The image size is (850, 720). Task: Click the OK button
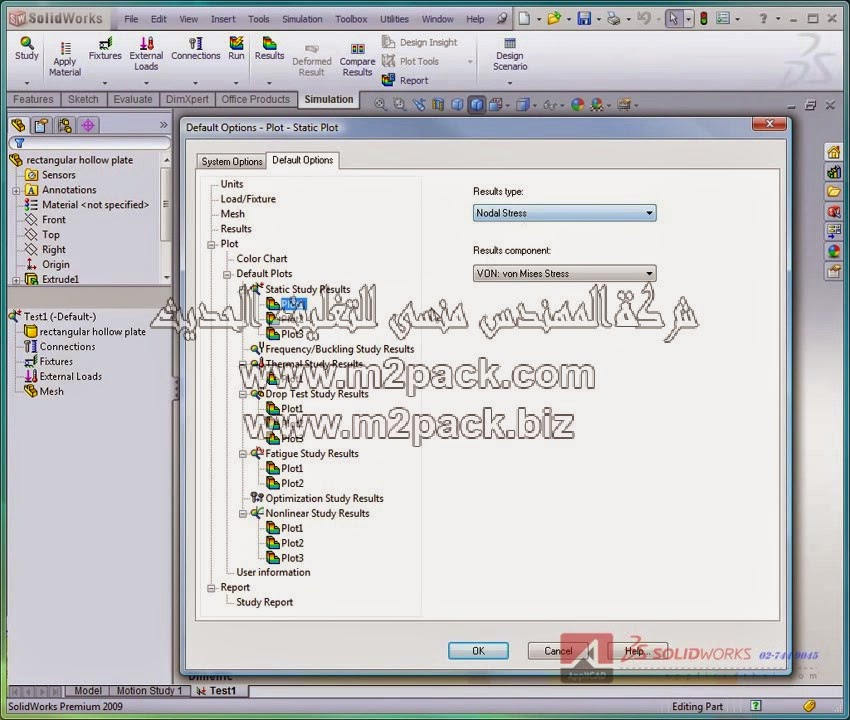pyautogui.click(x=478, y=651)
